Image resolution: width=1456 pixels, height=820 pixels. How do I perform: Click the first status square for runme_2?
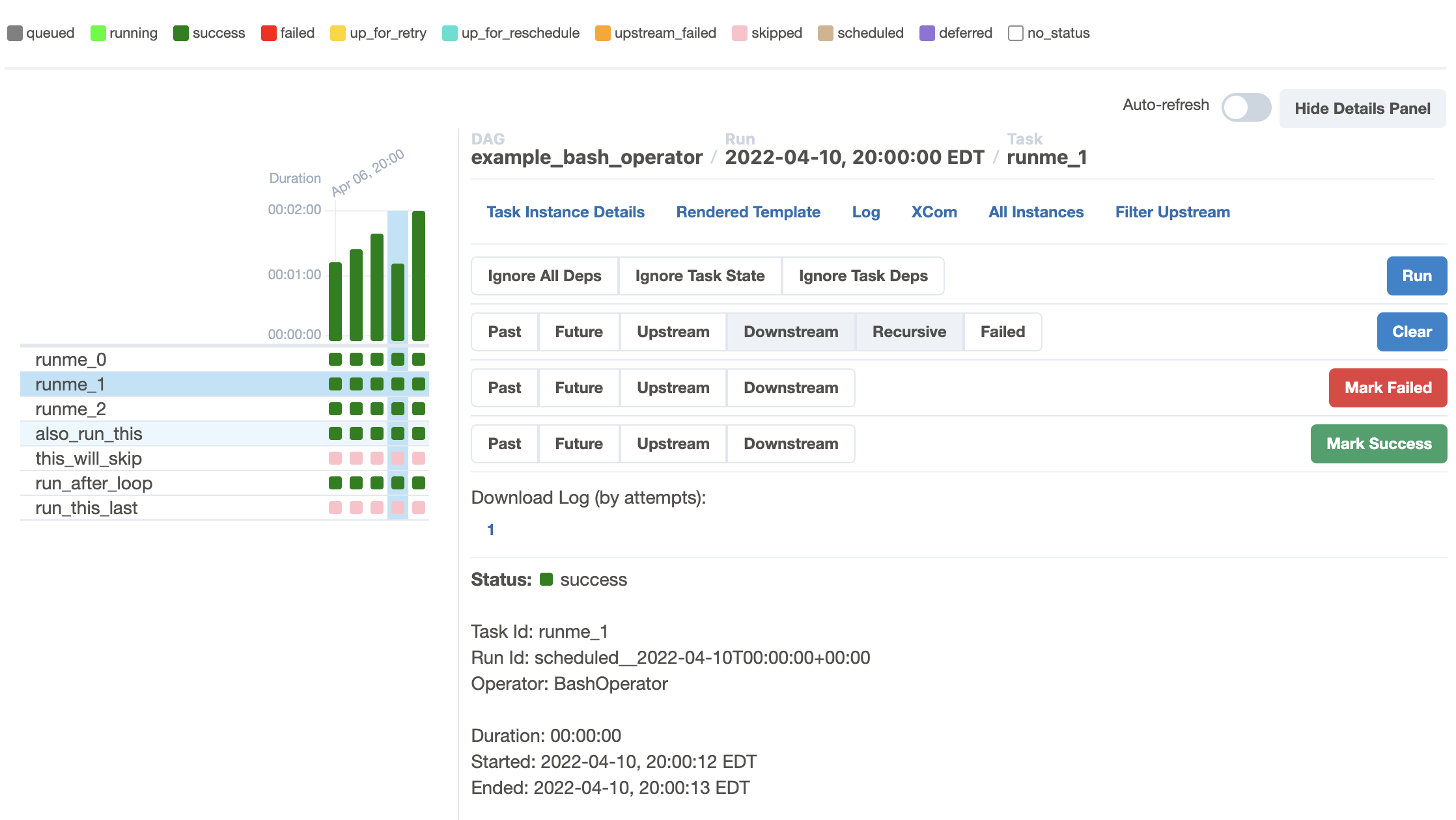335,409
